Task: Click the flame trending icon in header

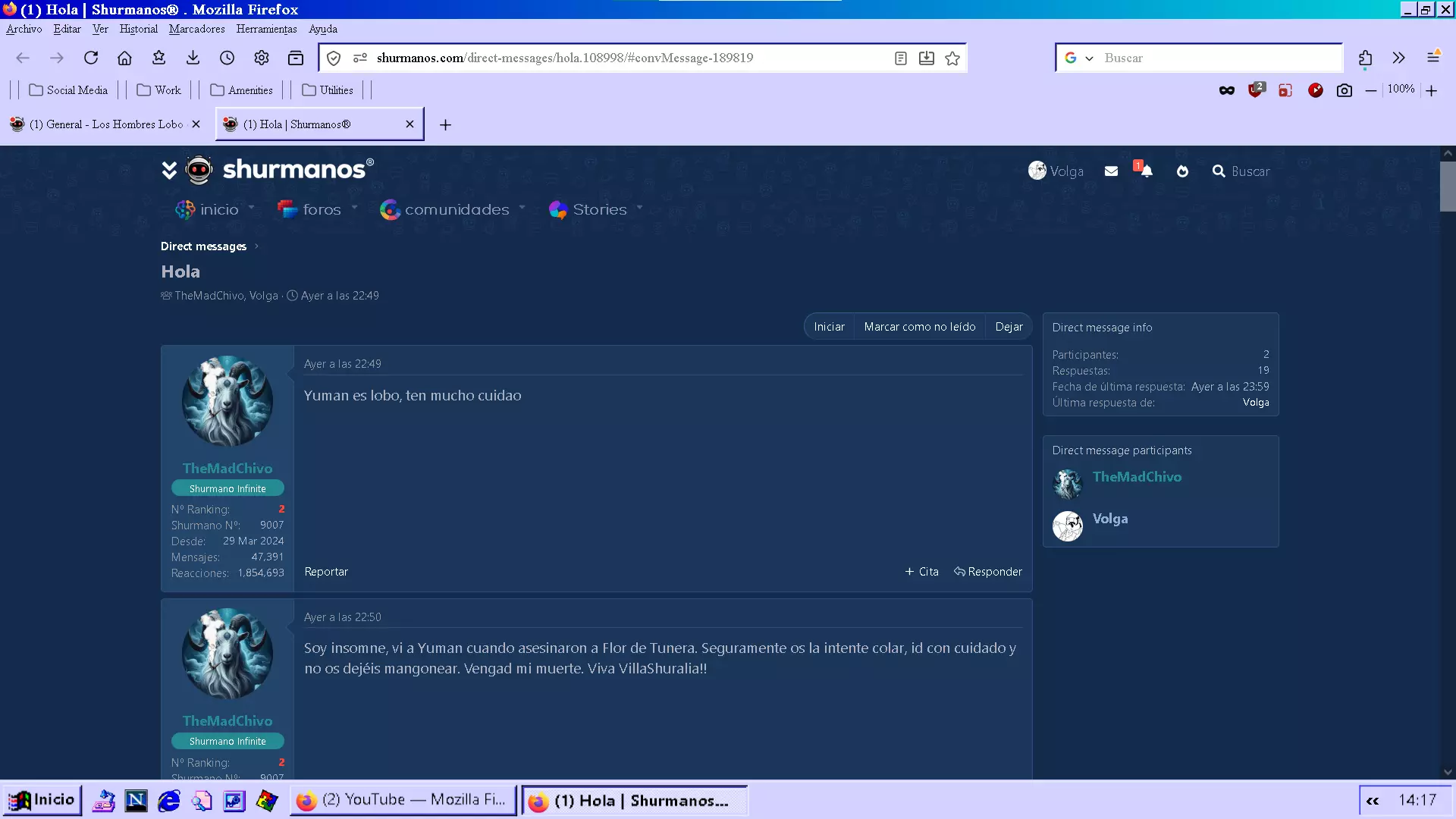Action: [1182, 171]
